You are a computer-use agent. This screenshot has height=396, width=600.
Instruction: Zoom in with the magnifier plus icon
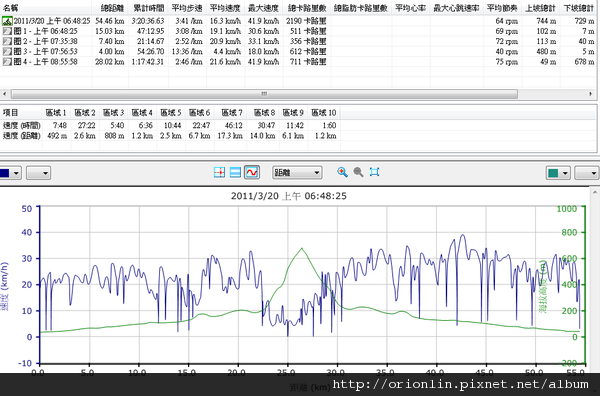[x=342, y=172]
